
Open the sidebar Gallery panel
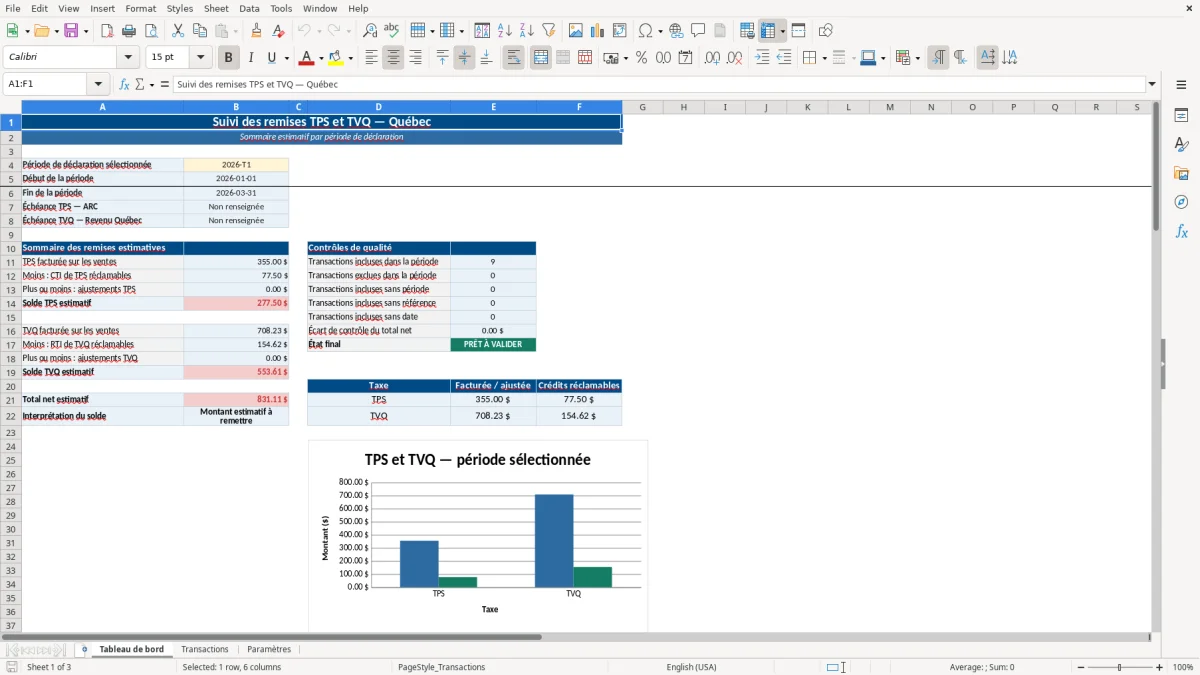[1181, 173]
